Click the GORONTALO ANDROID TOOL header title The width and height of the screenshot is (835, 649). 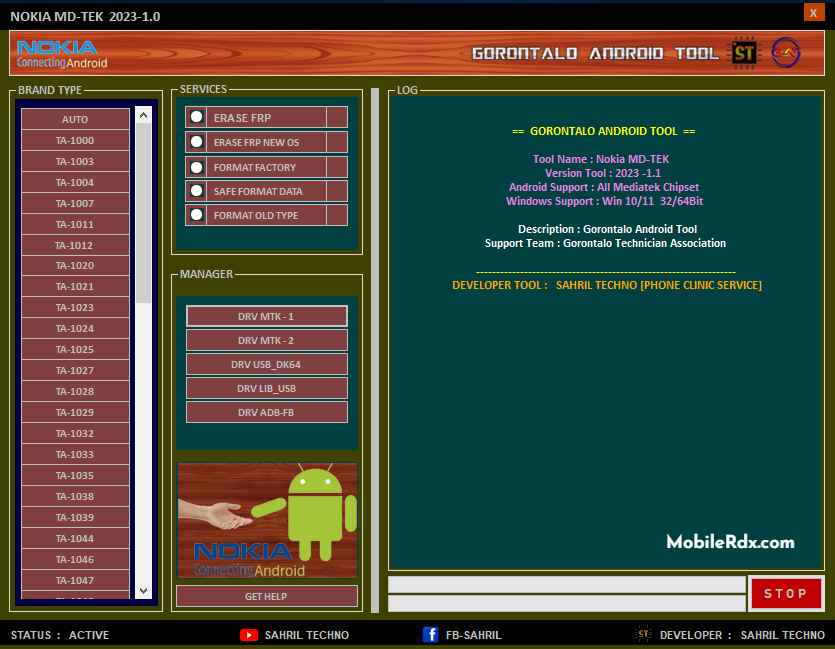click(595, 53)
